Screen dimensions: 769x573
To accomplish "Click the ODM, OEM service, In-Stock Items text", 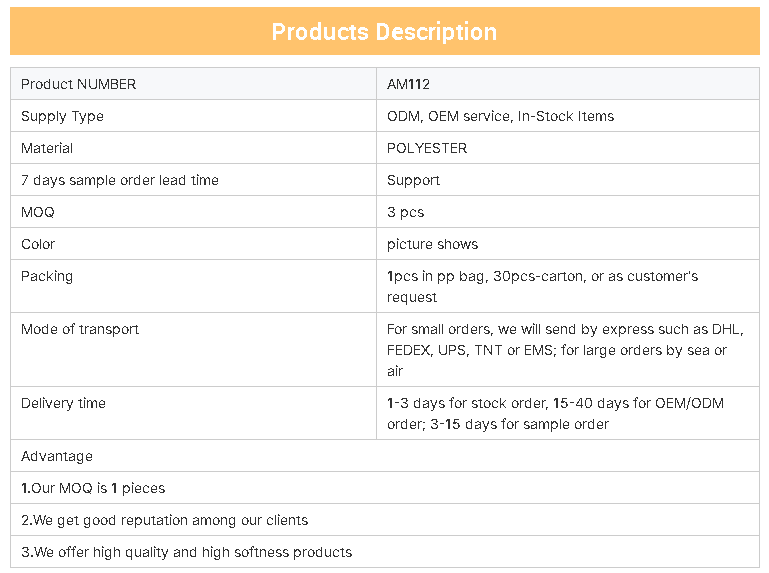I will point(500,116).
